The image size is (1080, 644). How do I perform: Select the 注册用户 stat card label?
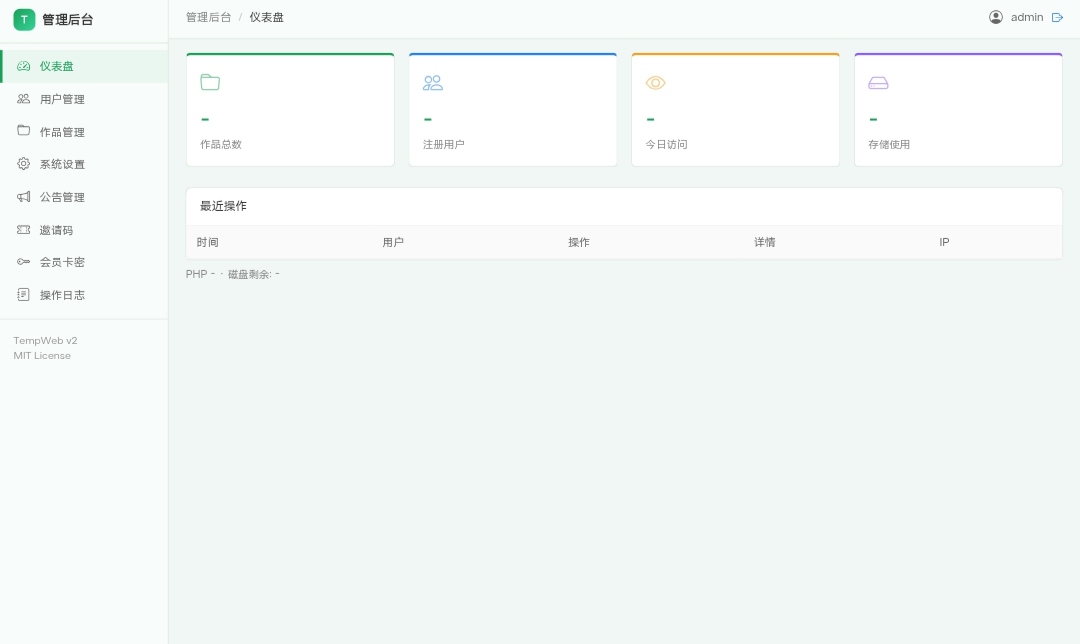(x=444, y=144)
